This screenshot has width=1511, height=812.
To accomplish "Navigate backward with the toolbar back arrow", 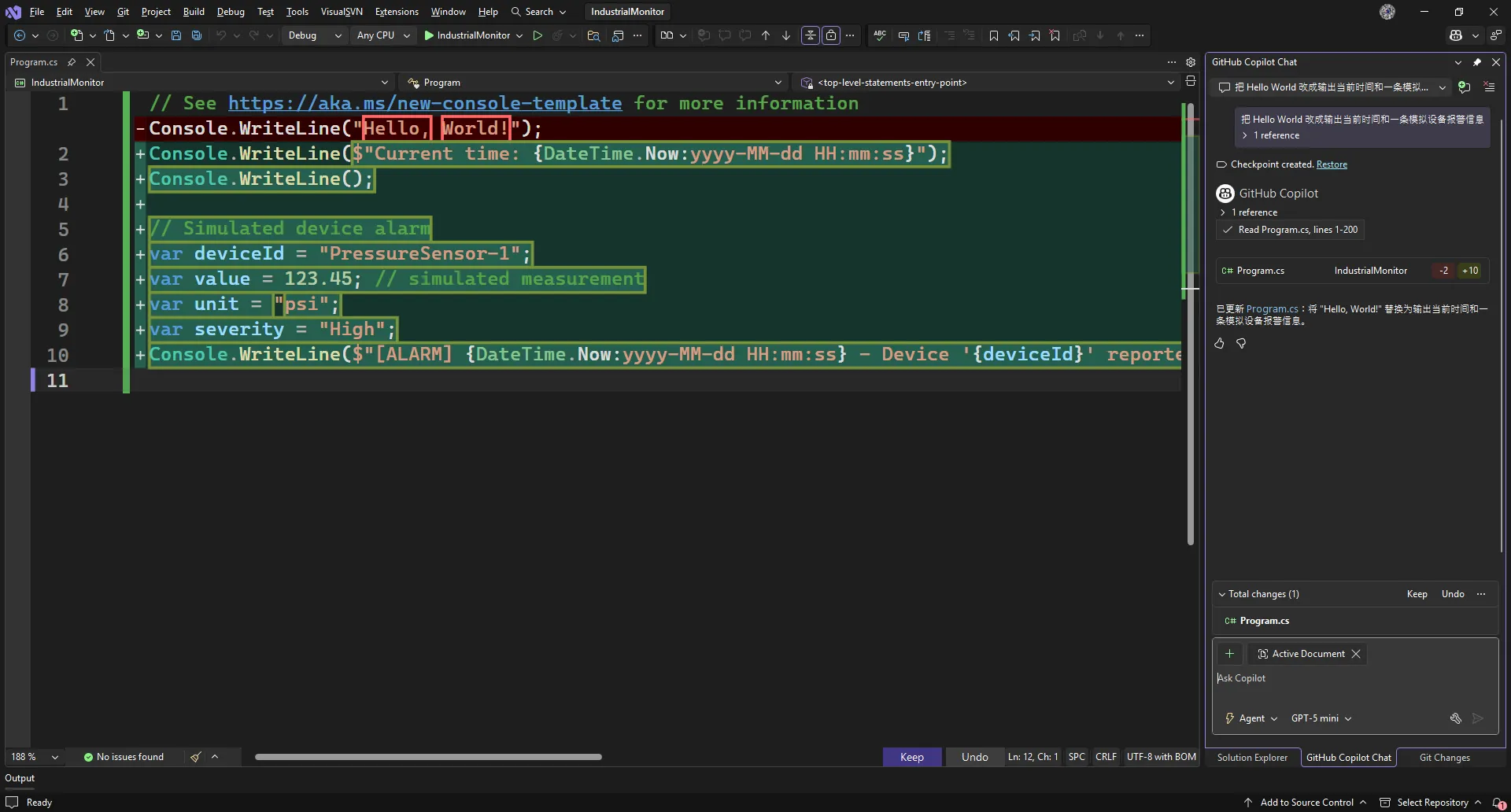I will tap(20, 35).
